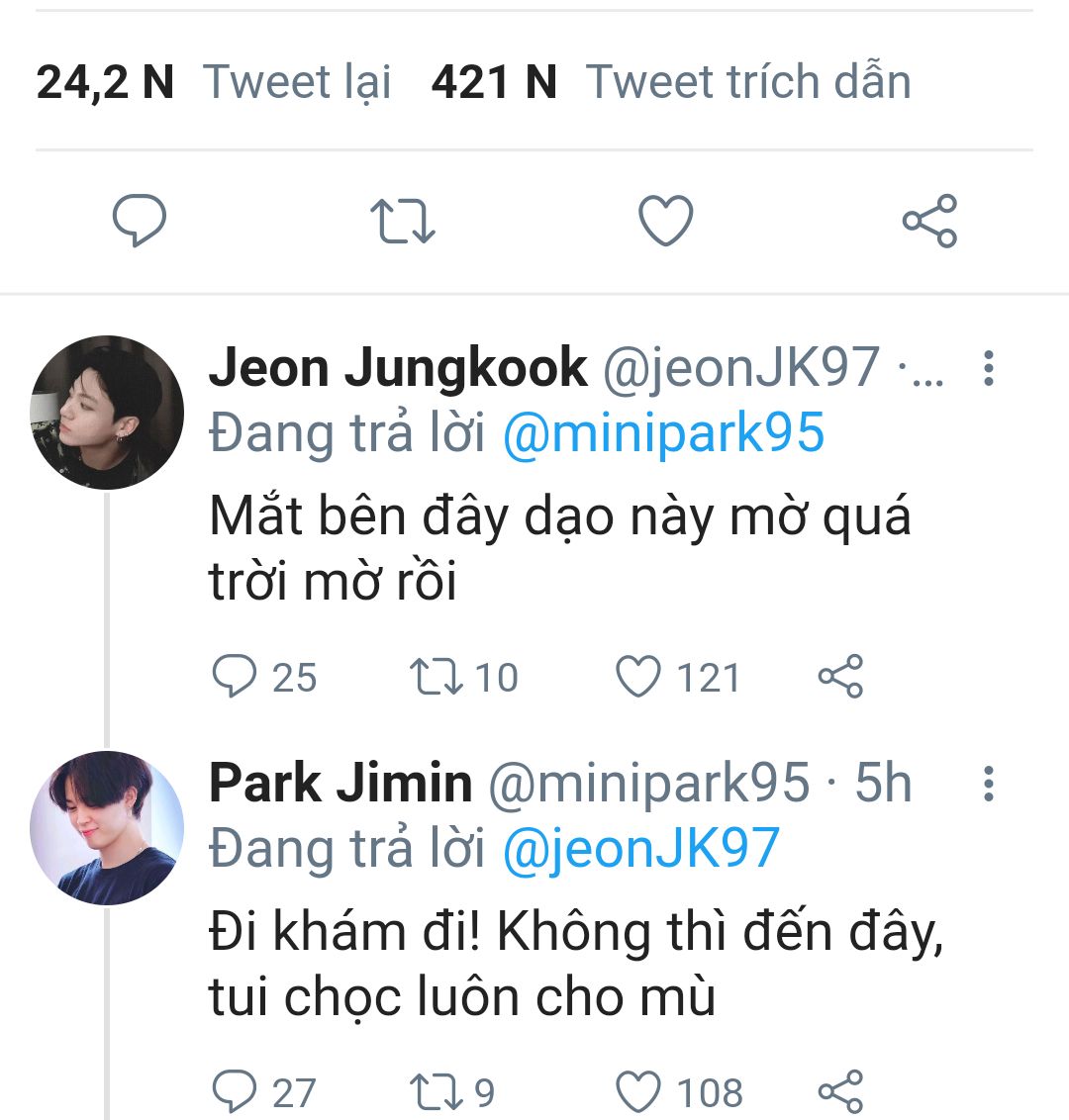This screenshot has width=1069, height=1120.
Task: Retweet the main tweet
Action: 402,220
